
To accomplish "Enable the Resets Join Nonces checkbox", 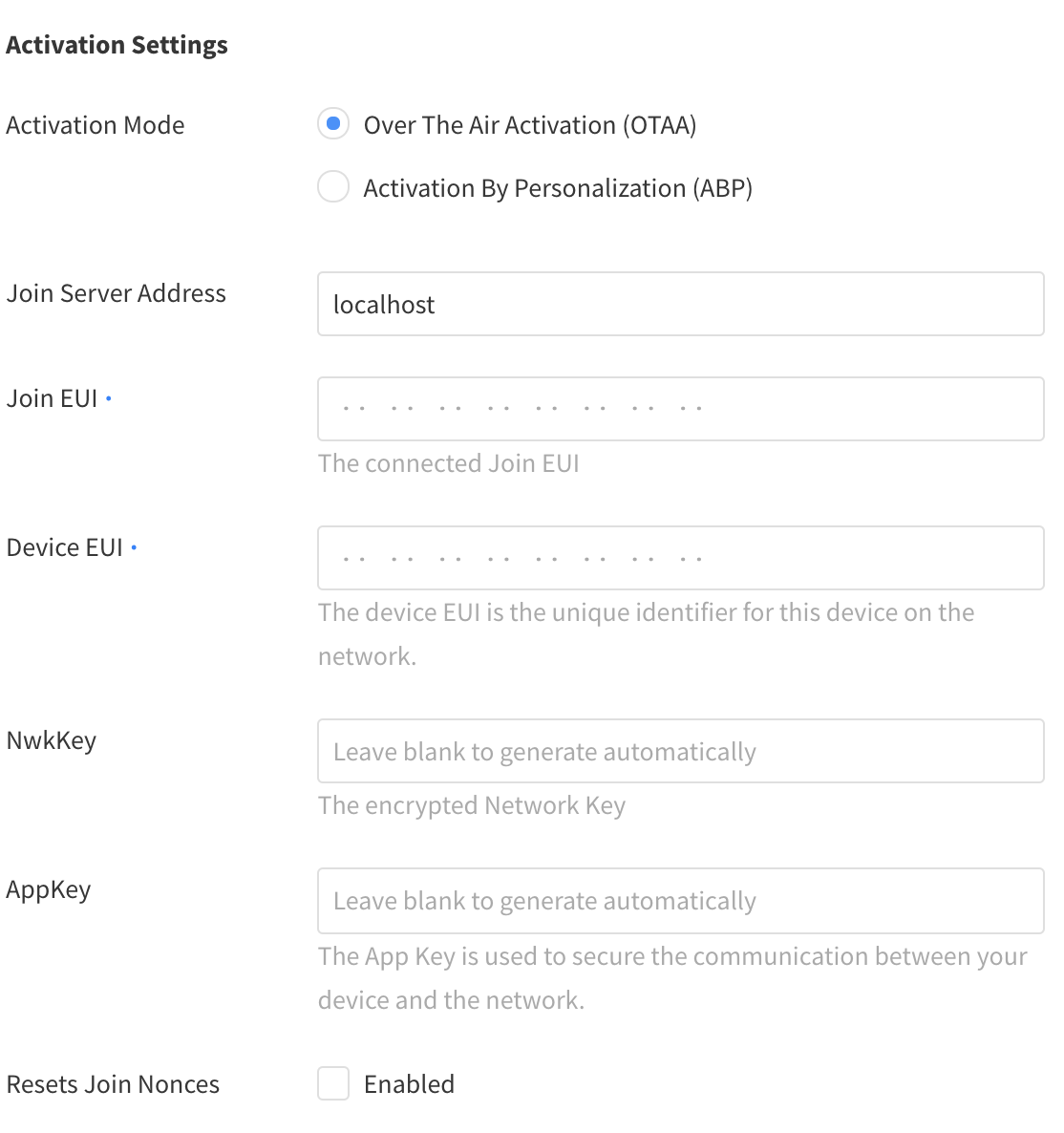I will (332, 1083).
